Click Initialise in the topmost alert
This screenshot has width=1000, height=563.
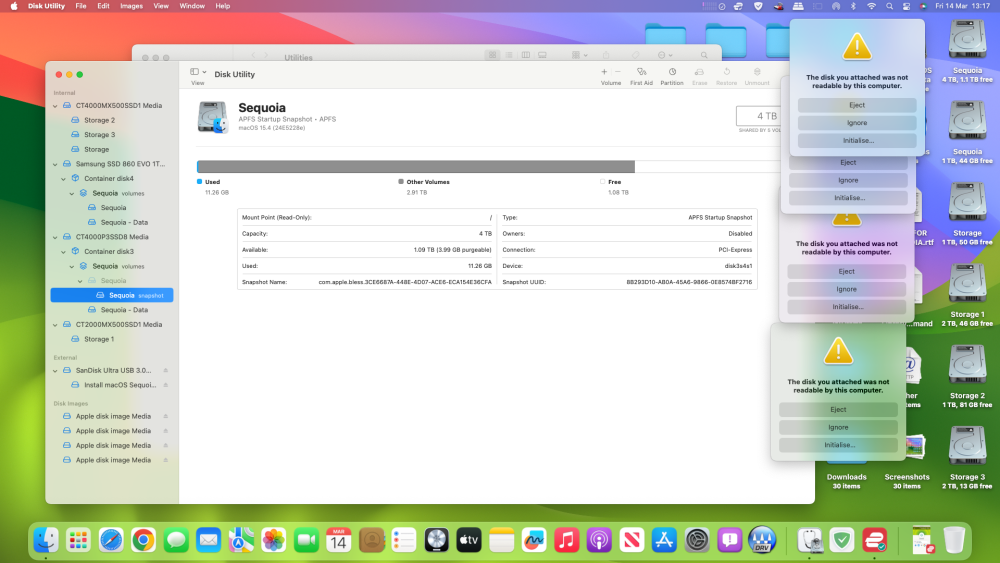[857, 140]
